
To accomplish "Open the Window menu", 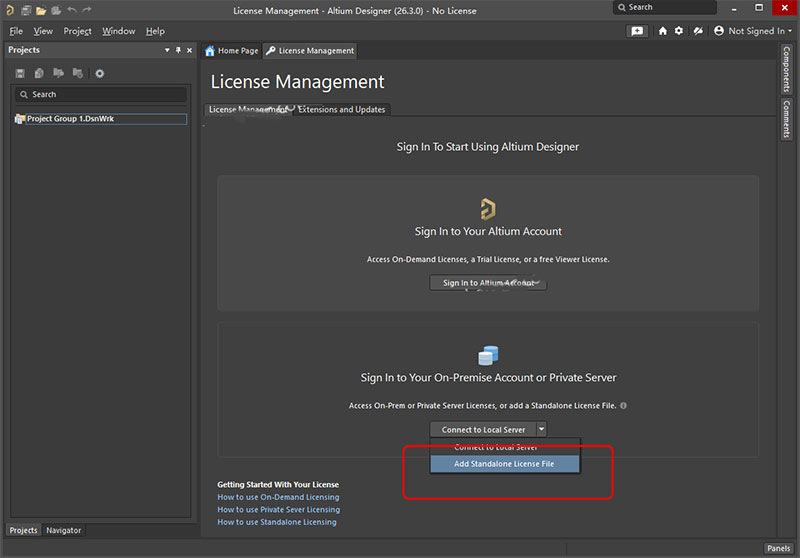I will pyautogui.click(x=118, y=31).
